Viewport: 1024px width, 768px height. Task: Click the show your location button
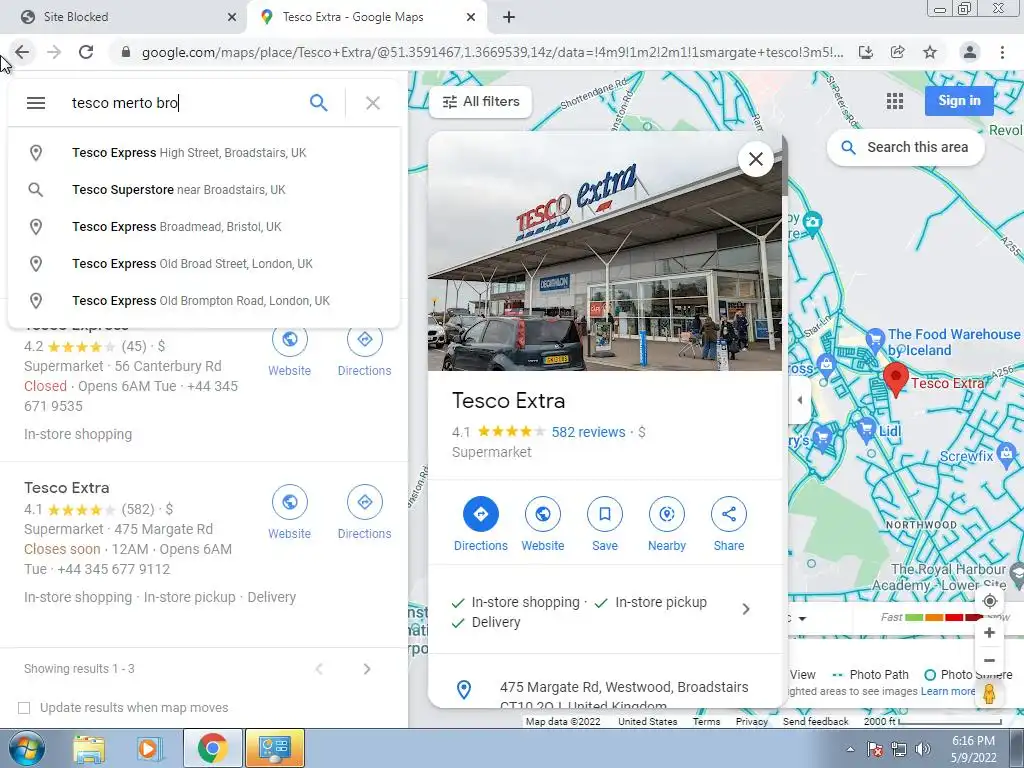(x=989, y=601)
